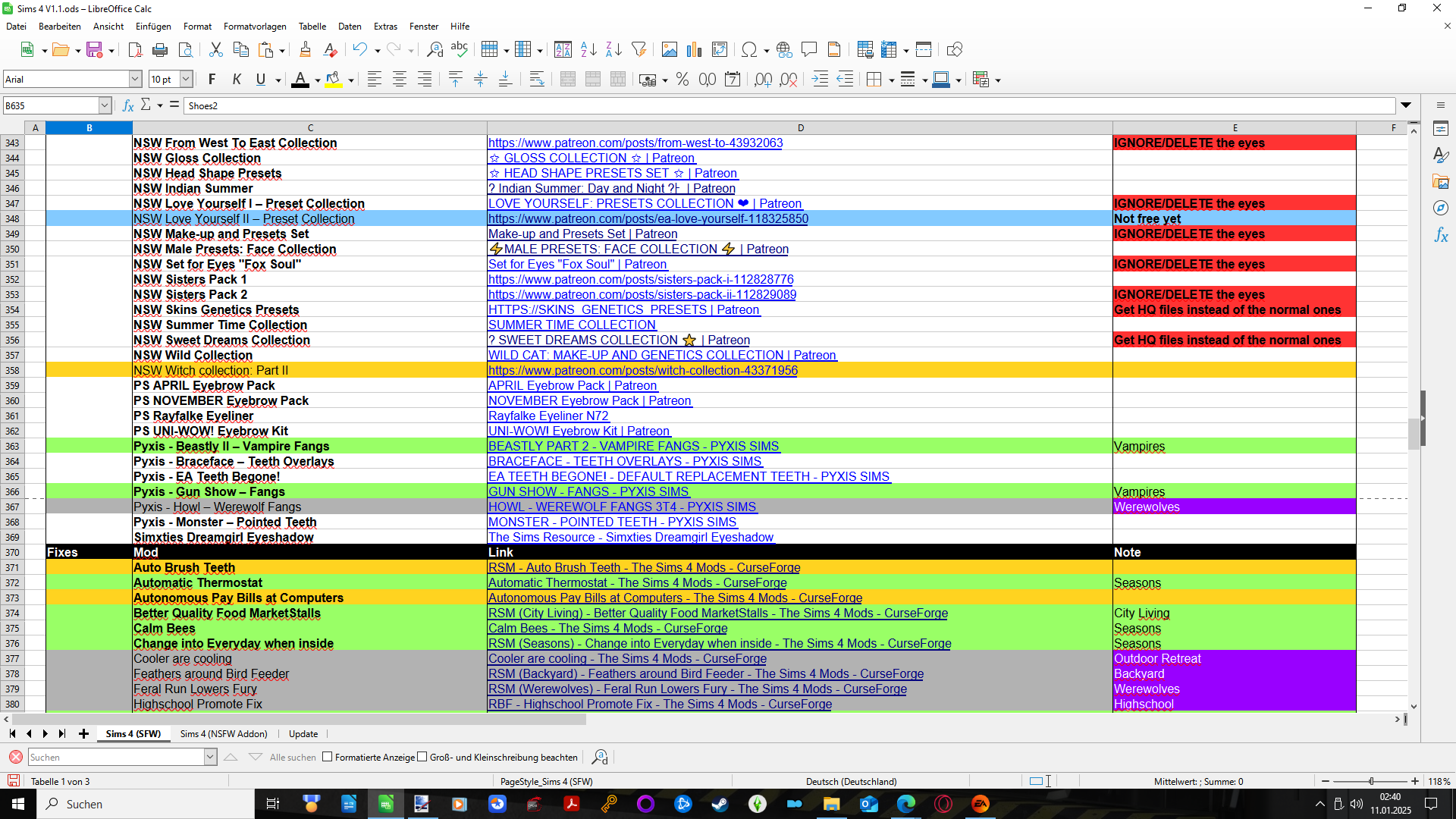The width and height of the screenshot is (1456, 819).
Task: Toggle Wrap Text option
Action: 537,80
